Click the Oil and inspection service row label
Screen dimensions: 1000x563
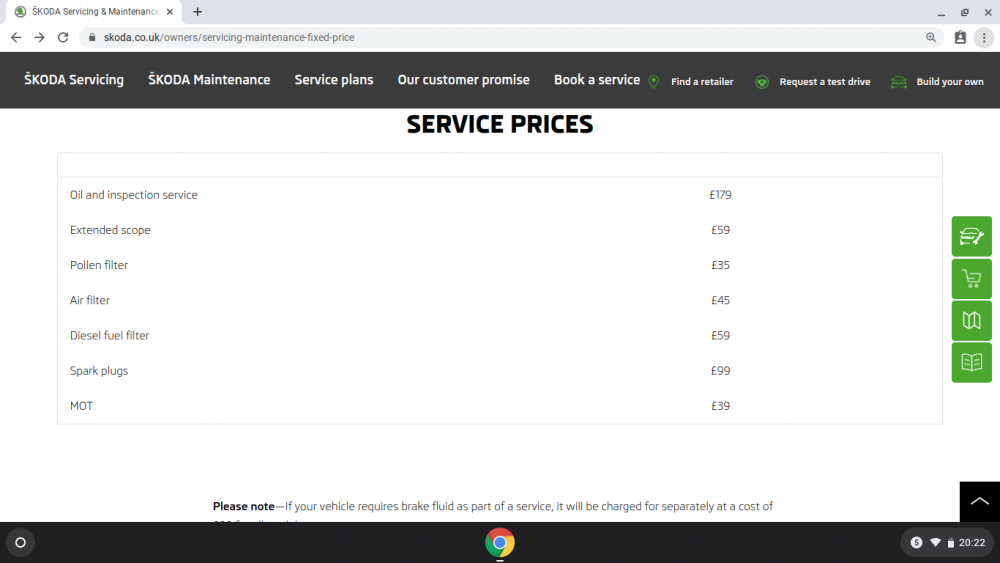133,195
